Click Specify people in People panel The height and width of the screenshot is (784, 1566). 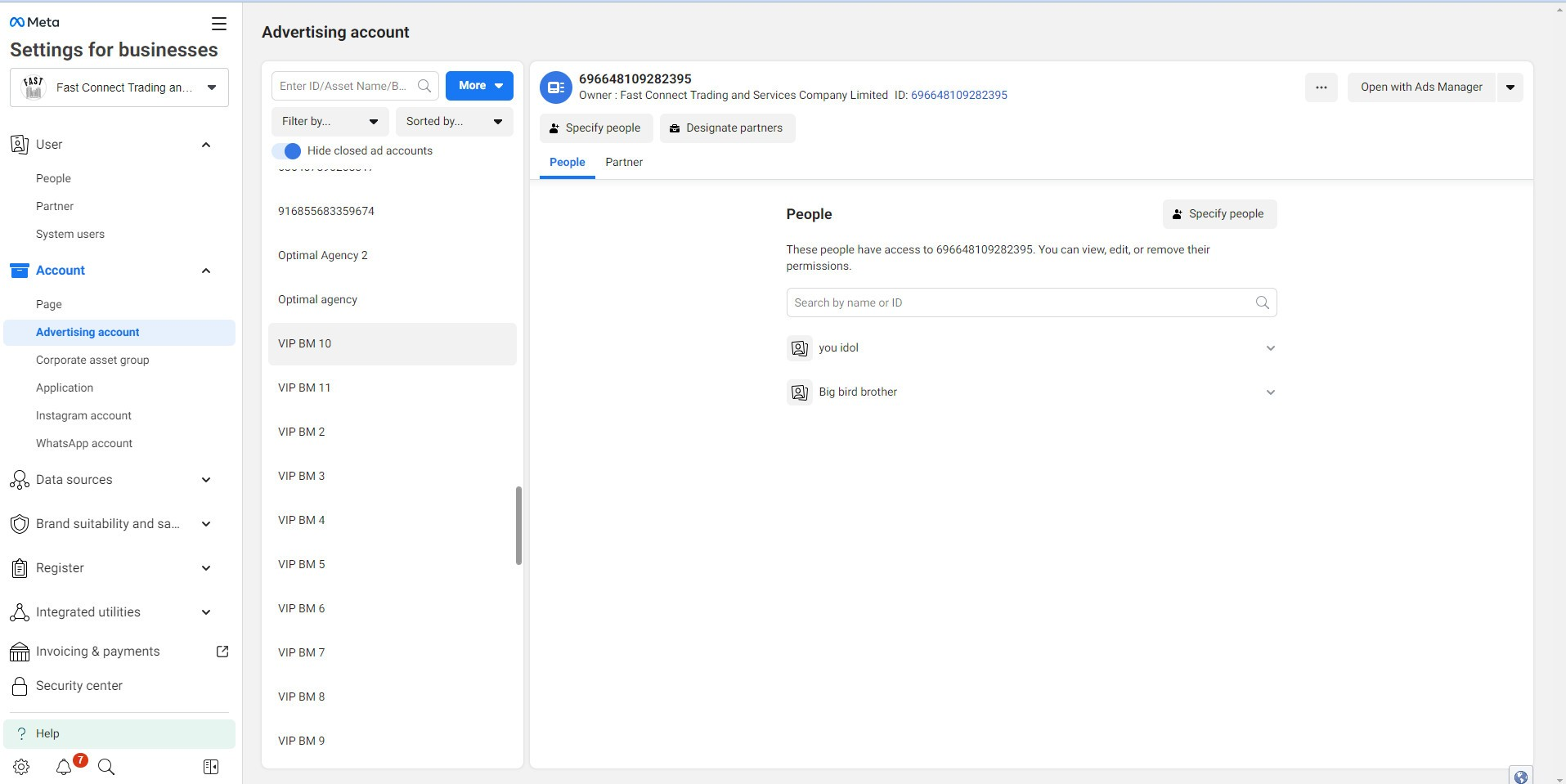point(1219,214)
